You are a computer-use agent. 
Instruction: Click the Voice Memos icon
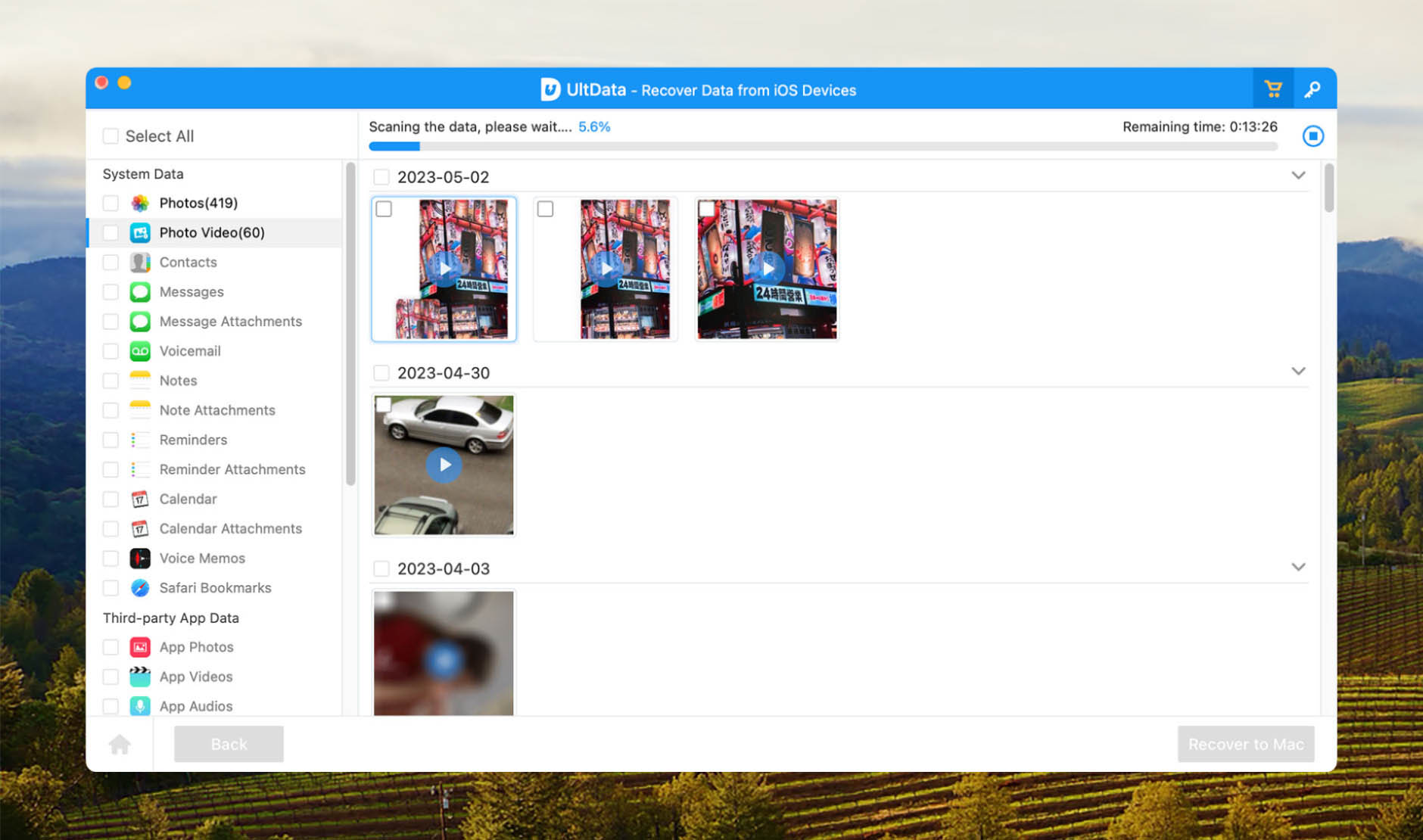140,558
